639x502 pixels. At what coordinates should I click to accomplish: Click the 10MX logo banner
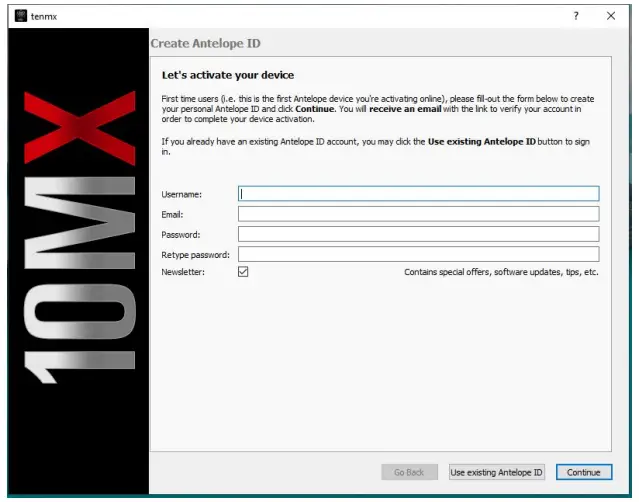[78, 261]
